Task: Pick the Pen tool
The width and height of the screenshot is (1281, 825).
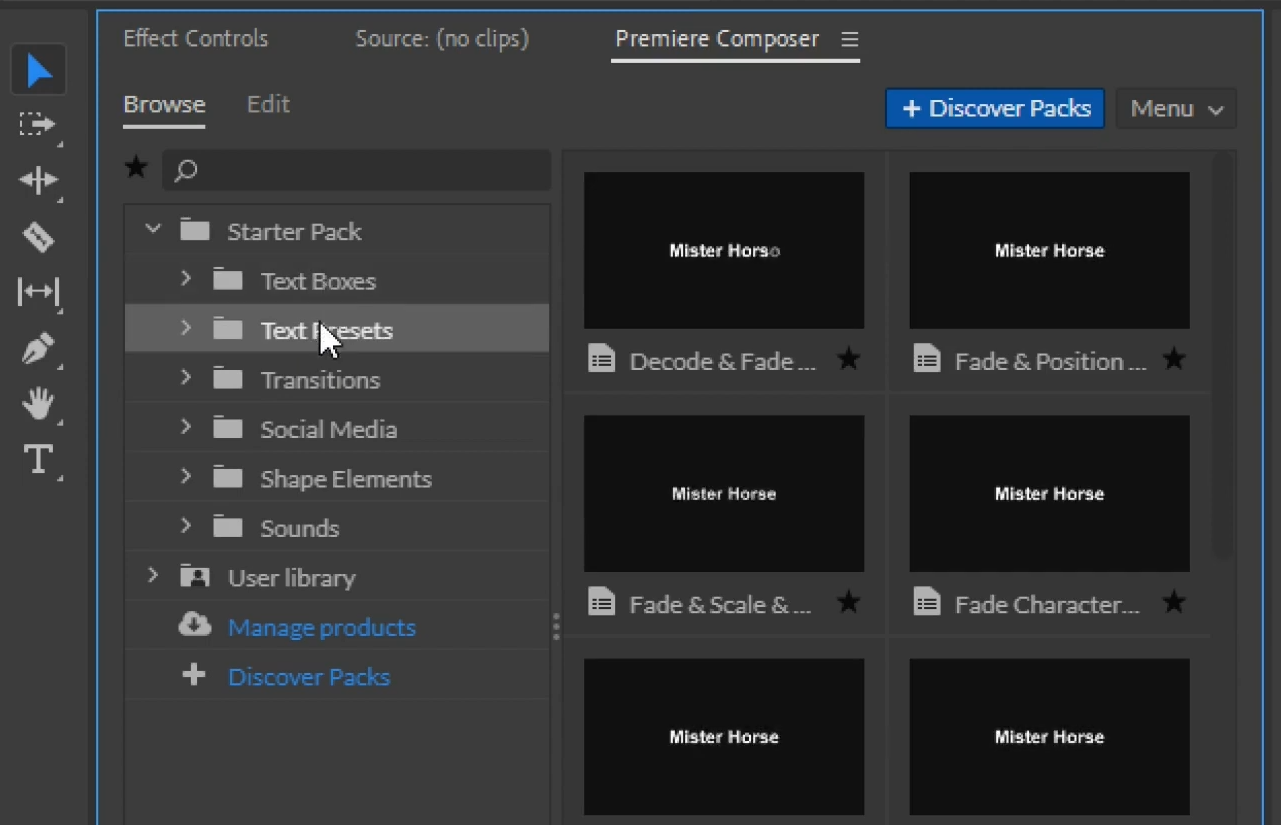Action: pyautogui.click(x=38, y=349)
